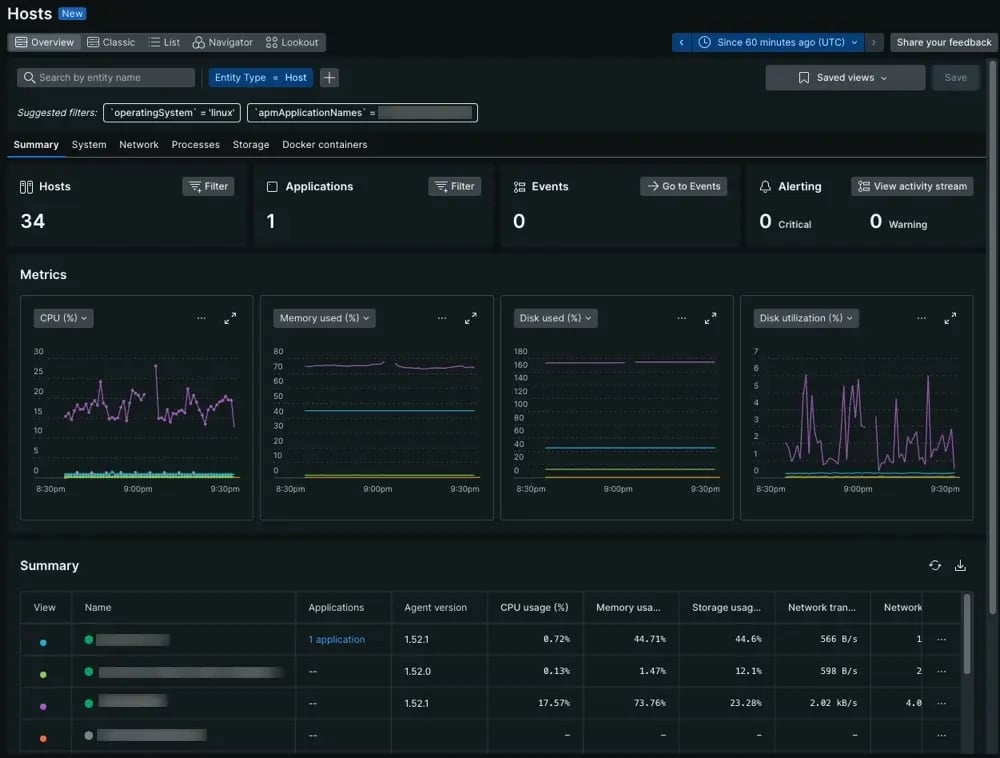This screenshot has width=1000, height=758.
Task: Open View activity stream
Action: pyautogui.click(x=911, y=186)
